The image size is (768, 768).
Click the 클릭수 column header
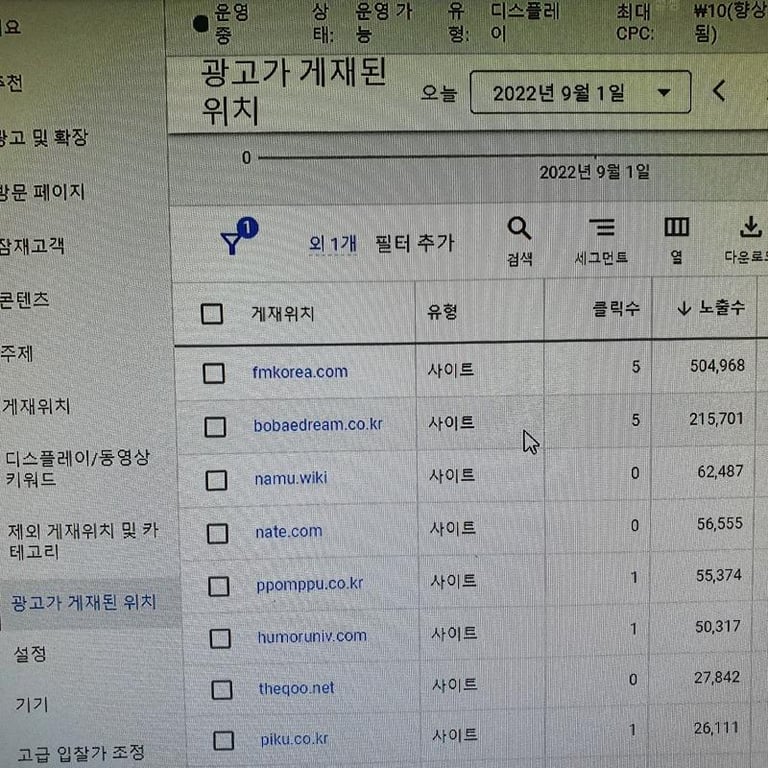[616, 309]
